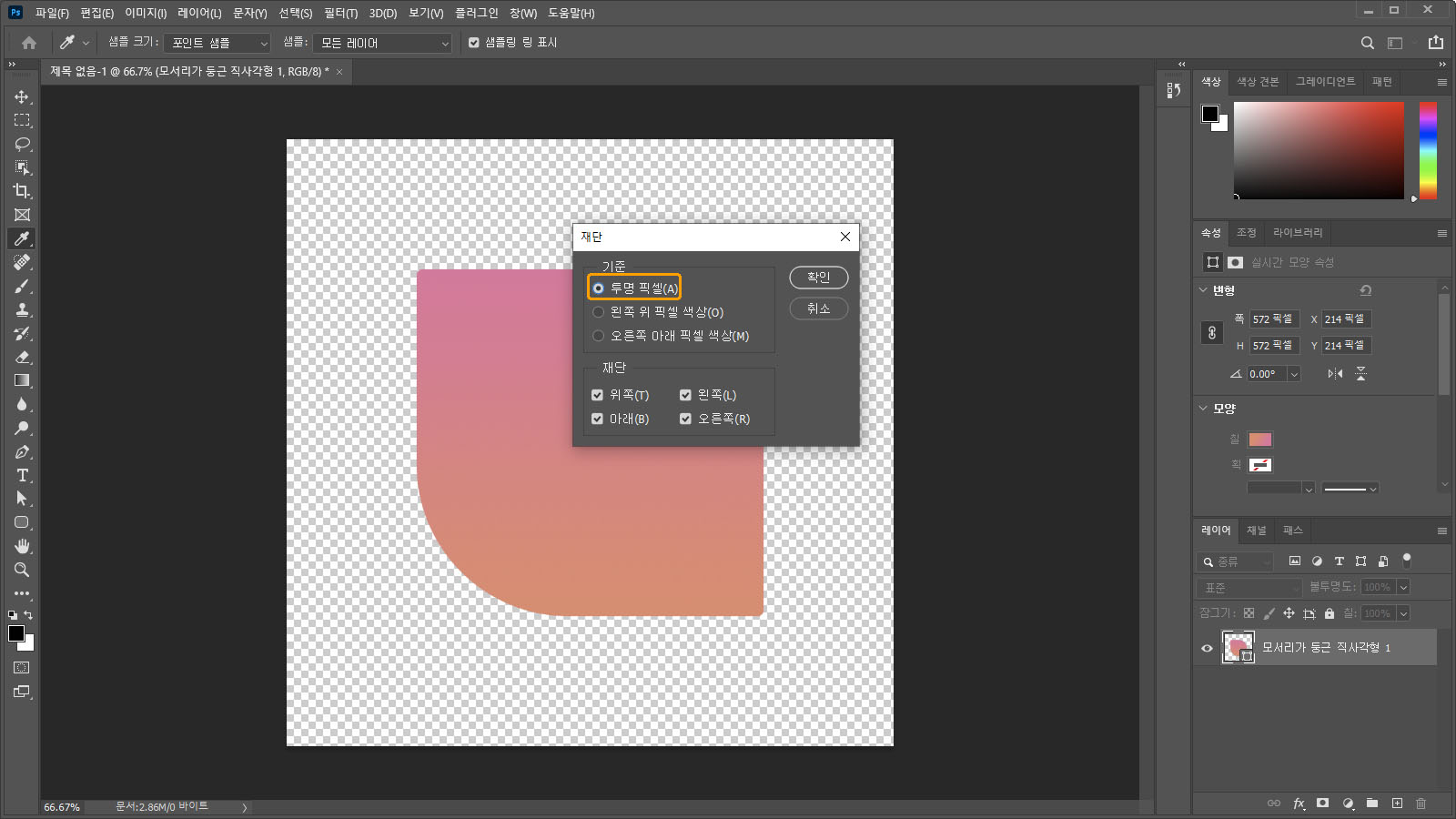Click the 확인 button in 재단 dialog
Screen dimensions: 1456x819
(819, 278)
